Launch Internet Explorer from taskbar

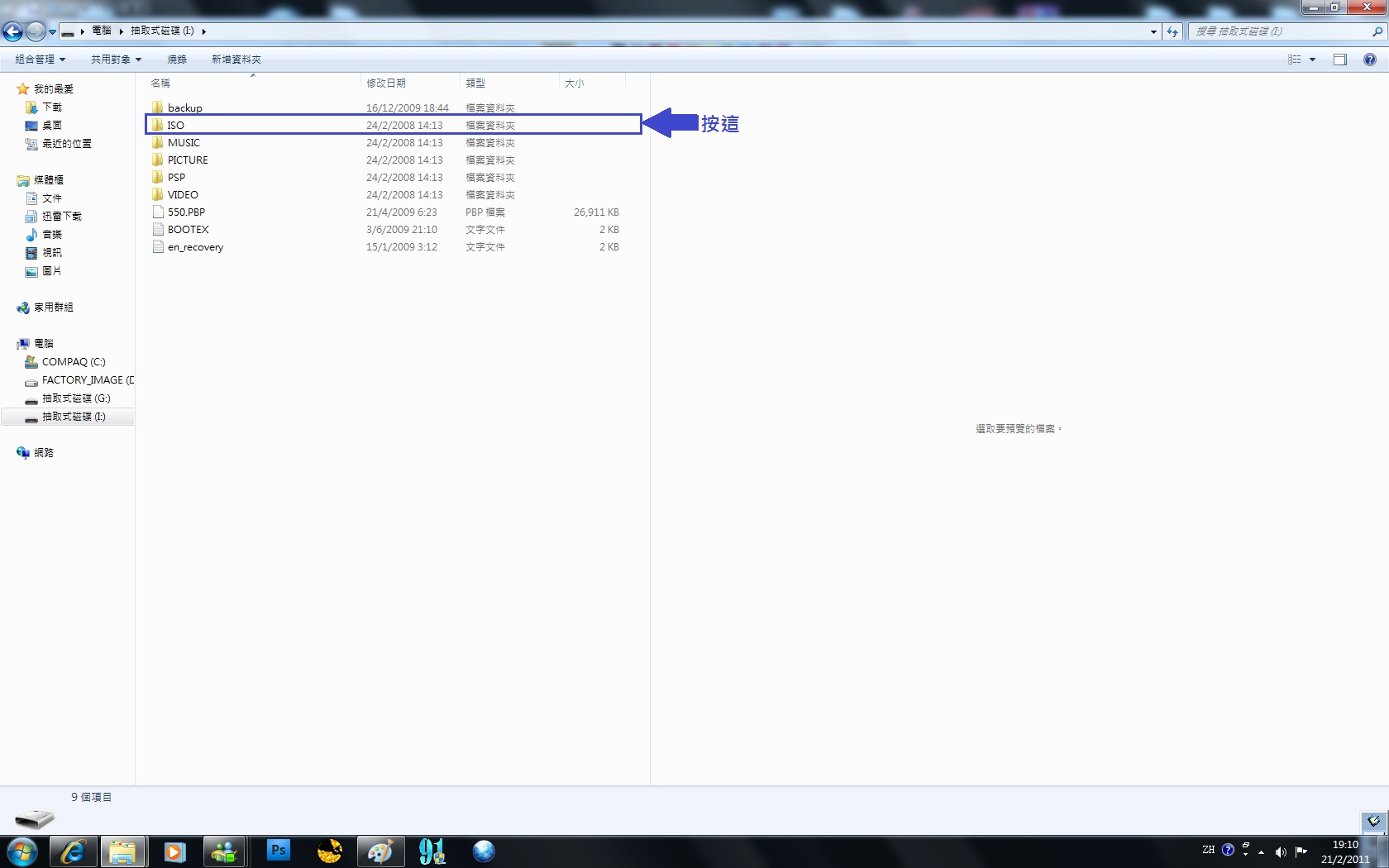click(73, 851)
